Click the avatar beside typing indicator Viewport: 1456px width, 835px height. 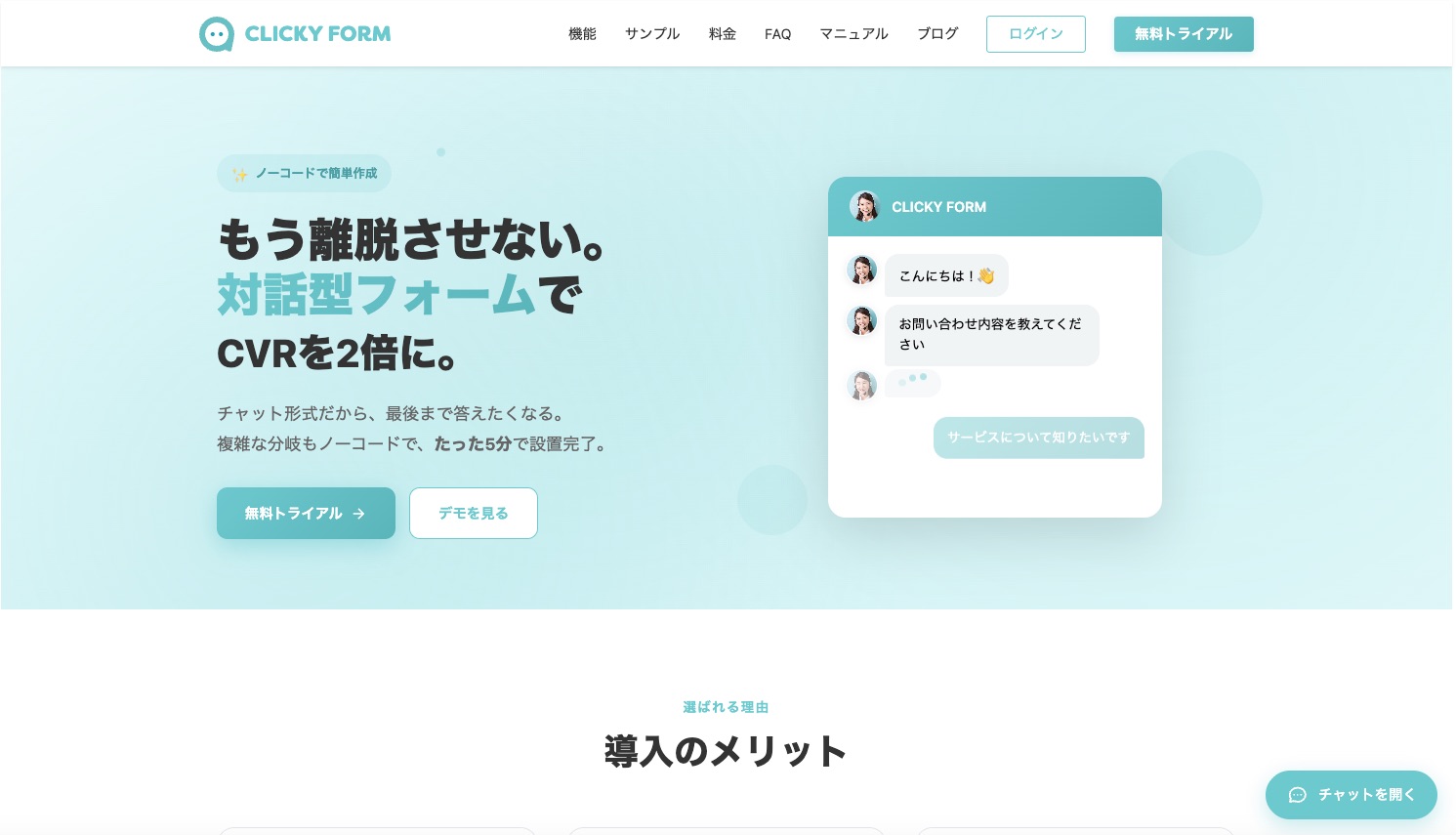pos(861,386)
